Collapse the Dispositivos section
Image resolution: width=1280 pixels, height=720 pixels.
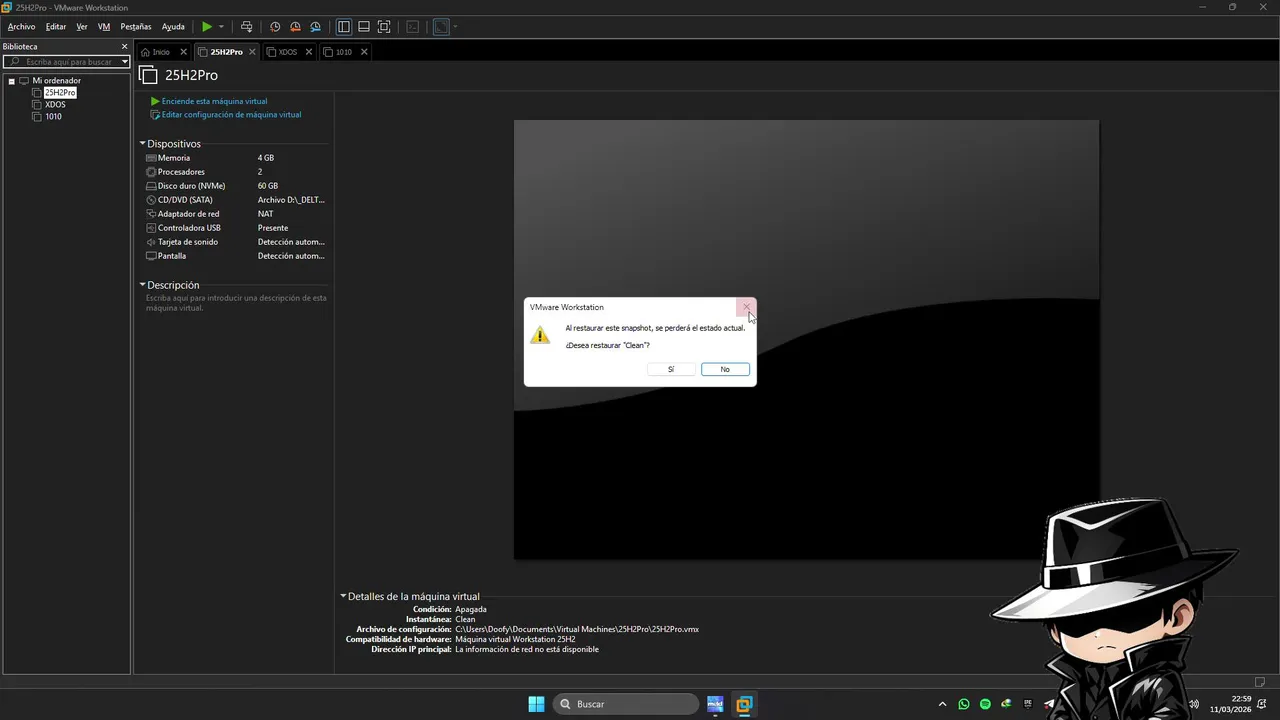[143, 144]
